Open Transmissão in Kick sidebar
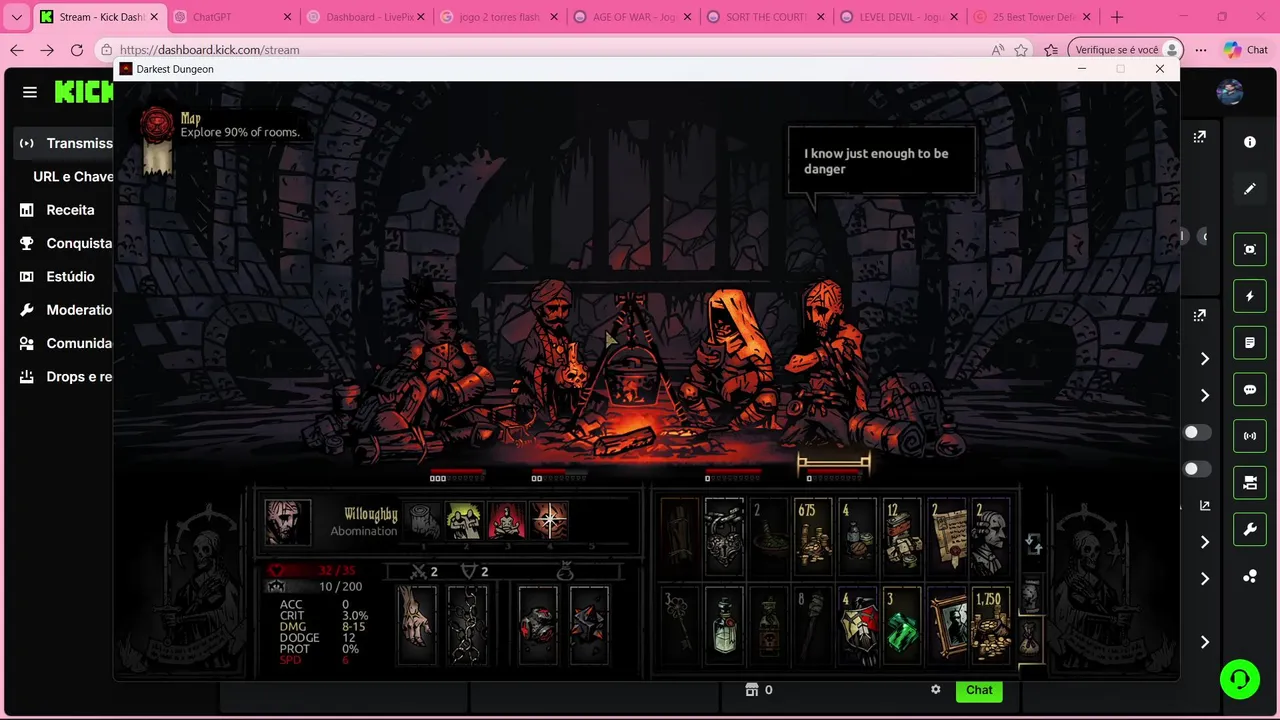Screen dimensions: 1280x720 click(65, 143)
